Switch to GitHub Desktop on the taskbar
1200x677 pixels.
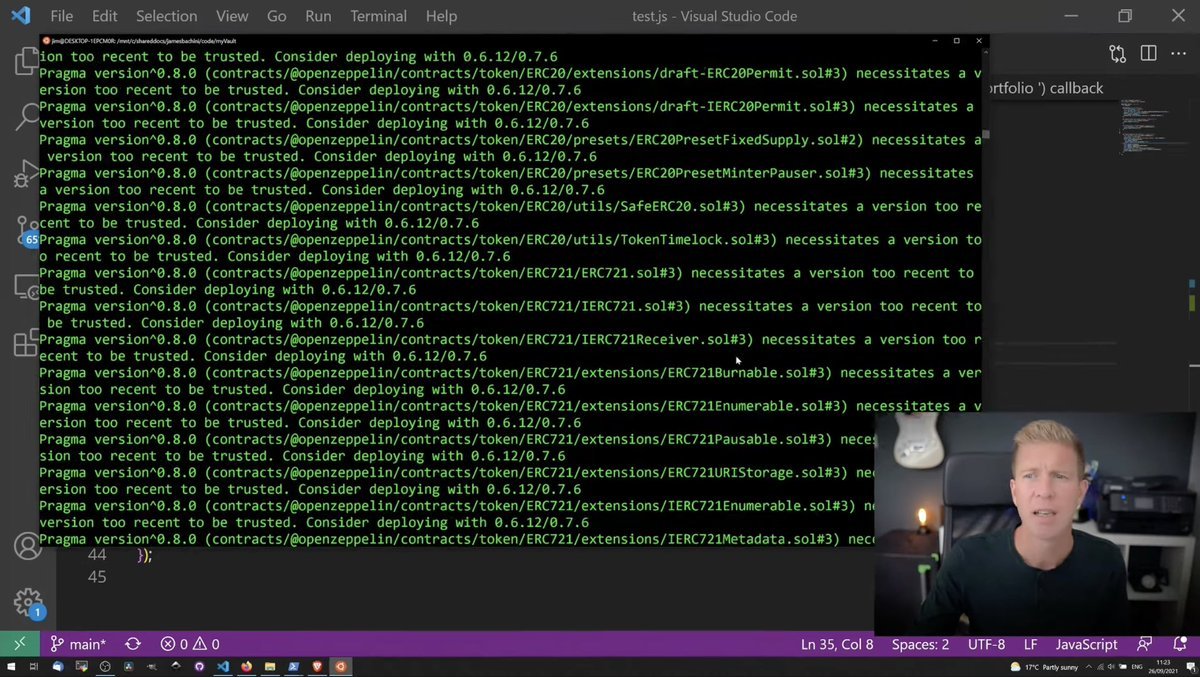pos(199,667)
